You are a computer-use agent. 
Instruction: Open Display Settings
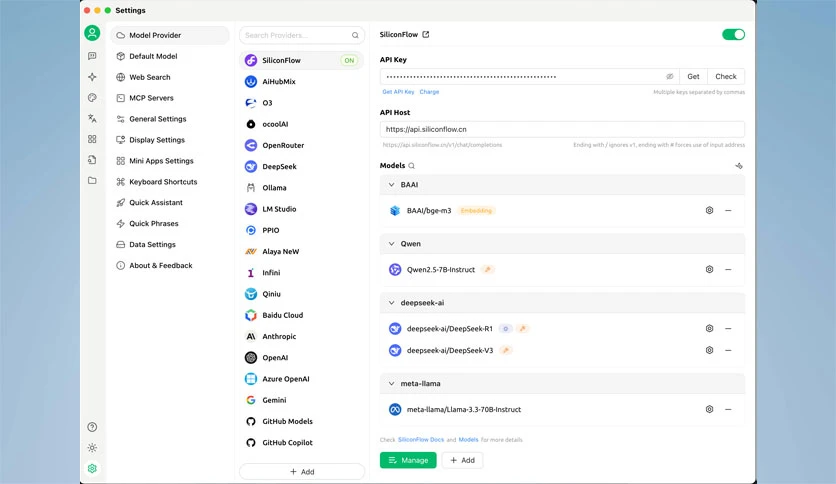pyautogui.click(x=170, y=140)
